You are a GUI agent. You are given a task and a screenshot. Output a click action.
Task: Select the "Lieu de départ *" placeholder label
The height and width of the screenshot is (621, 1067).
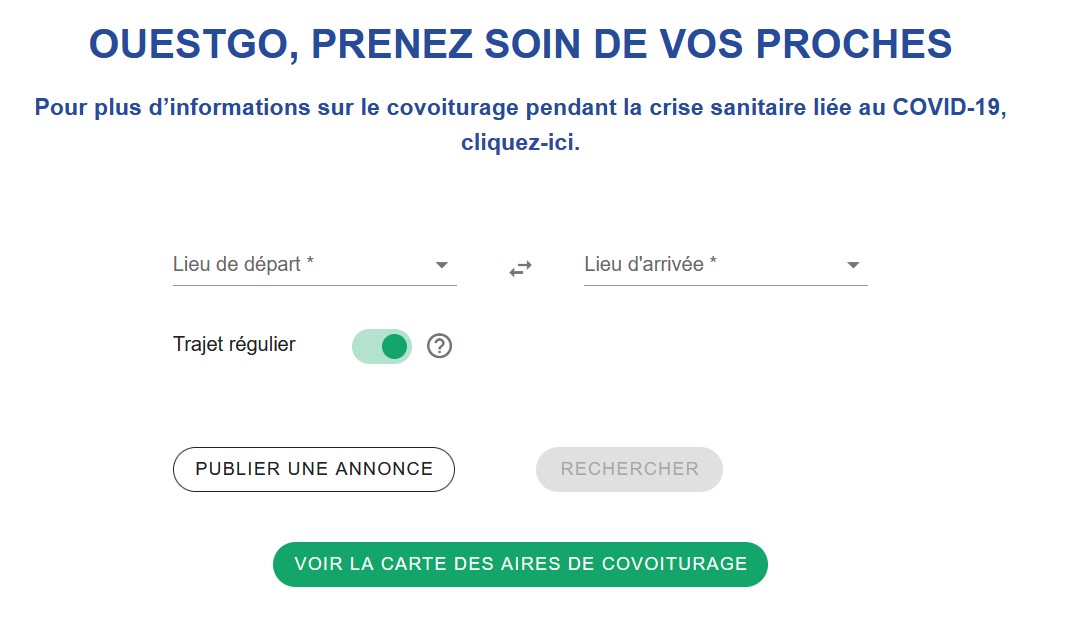[x=243, y=264]
